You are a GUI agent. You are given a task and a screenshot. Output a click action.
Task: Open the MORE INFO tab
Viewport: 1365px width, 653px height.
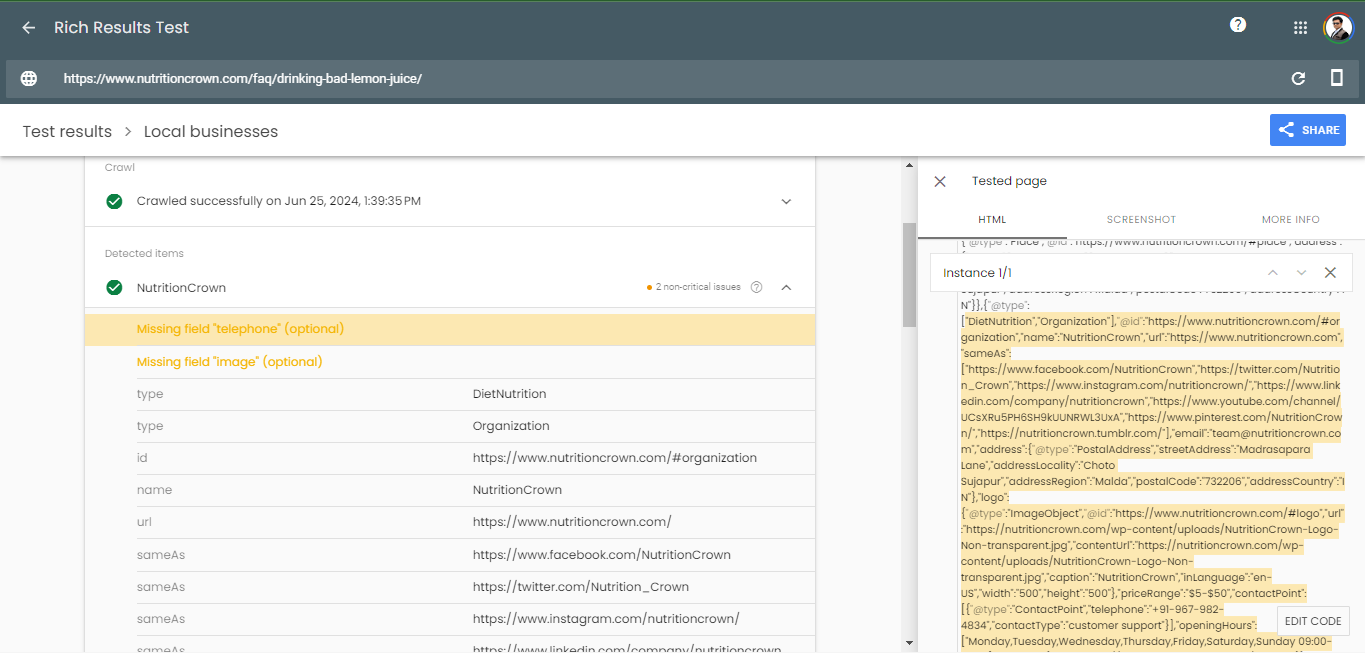tap(1290, 220)
